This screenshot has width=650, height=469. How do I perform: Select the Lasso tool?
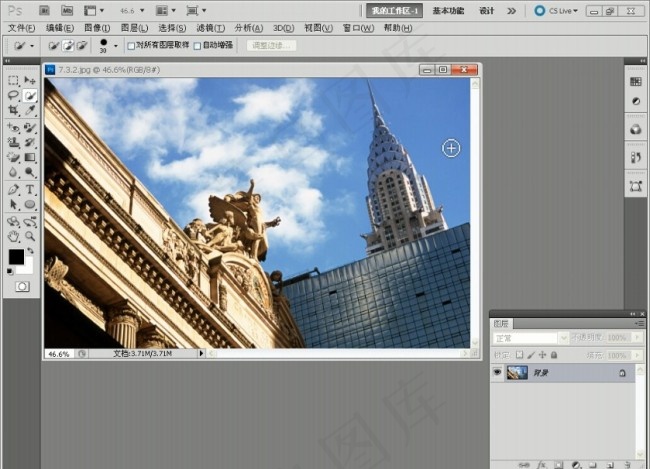[13, 95]
